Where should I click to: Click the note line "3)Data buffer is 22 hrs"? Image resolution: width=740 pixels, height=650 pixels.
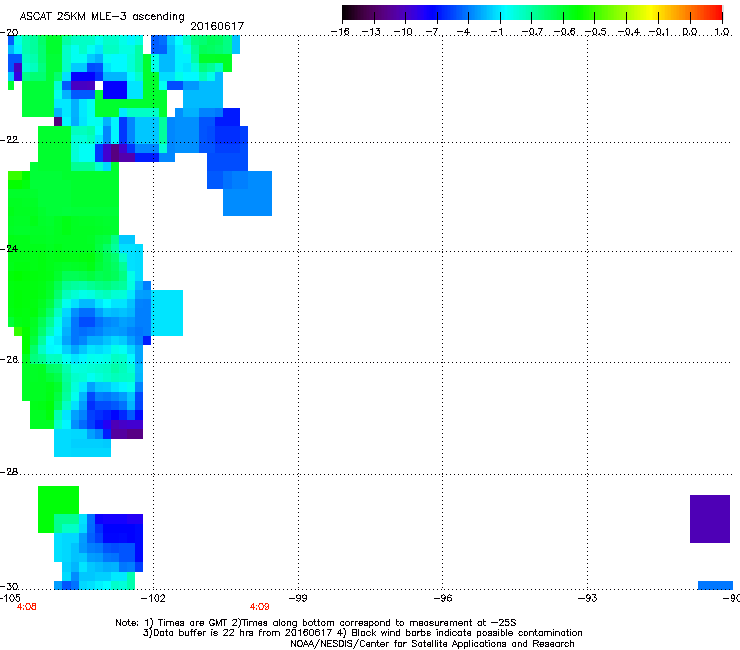362,633
